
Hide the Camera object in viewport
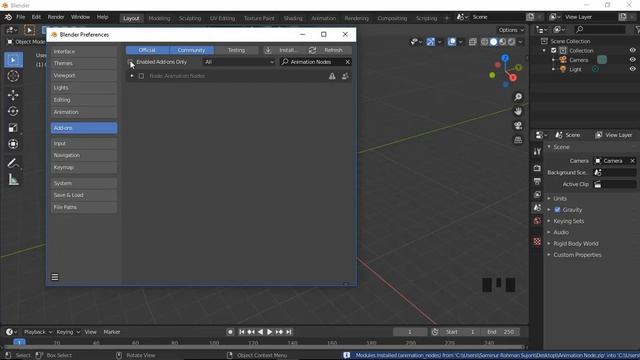point(632,60)
